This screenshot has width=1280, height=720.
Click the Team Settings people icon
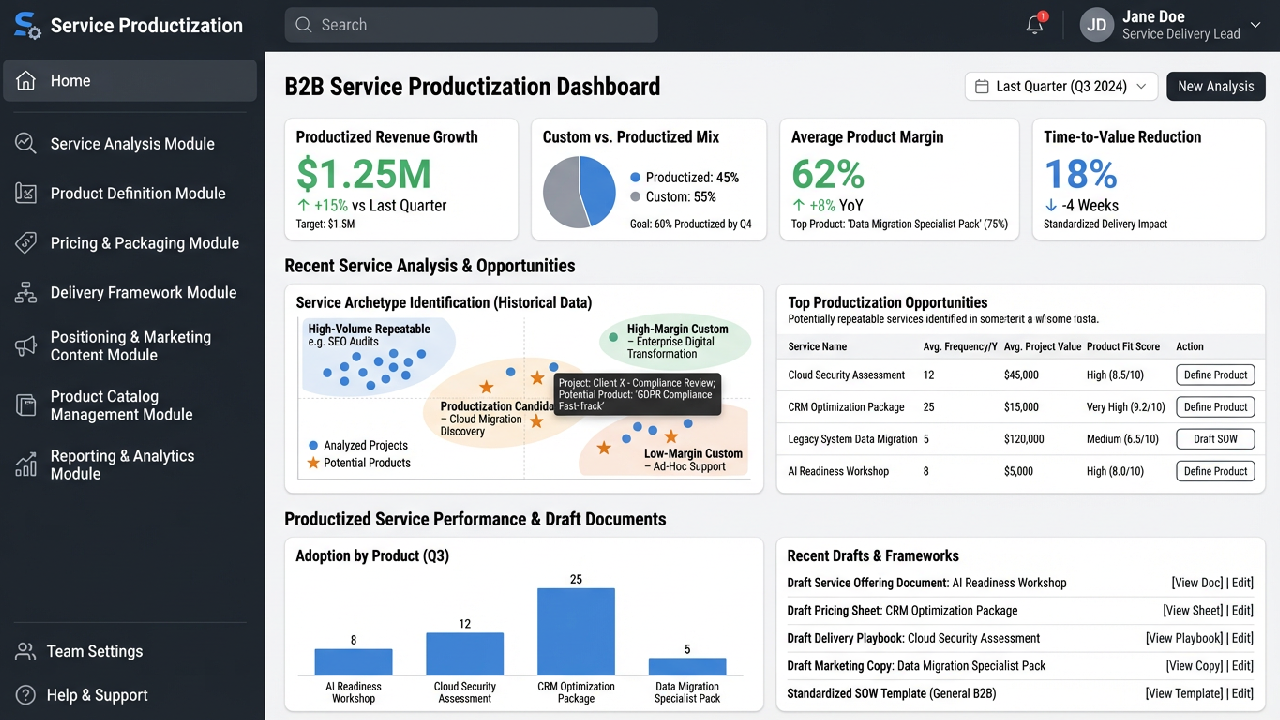point(26,651)
